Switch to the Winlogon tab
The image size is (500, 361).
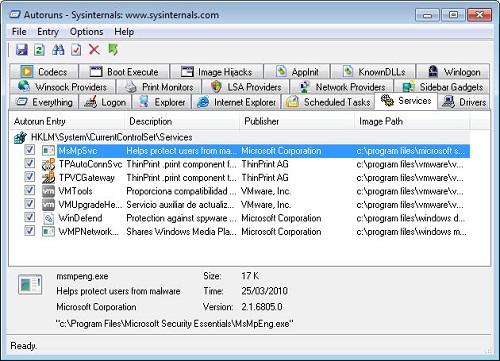pyautogui.click(x=453, y=72)
